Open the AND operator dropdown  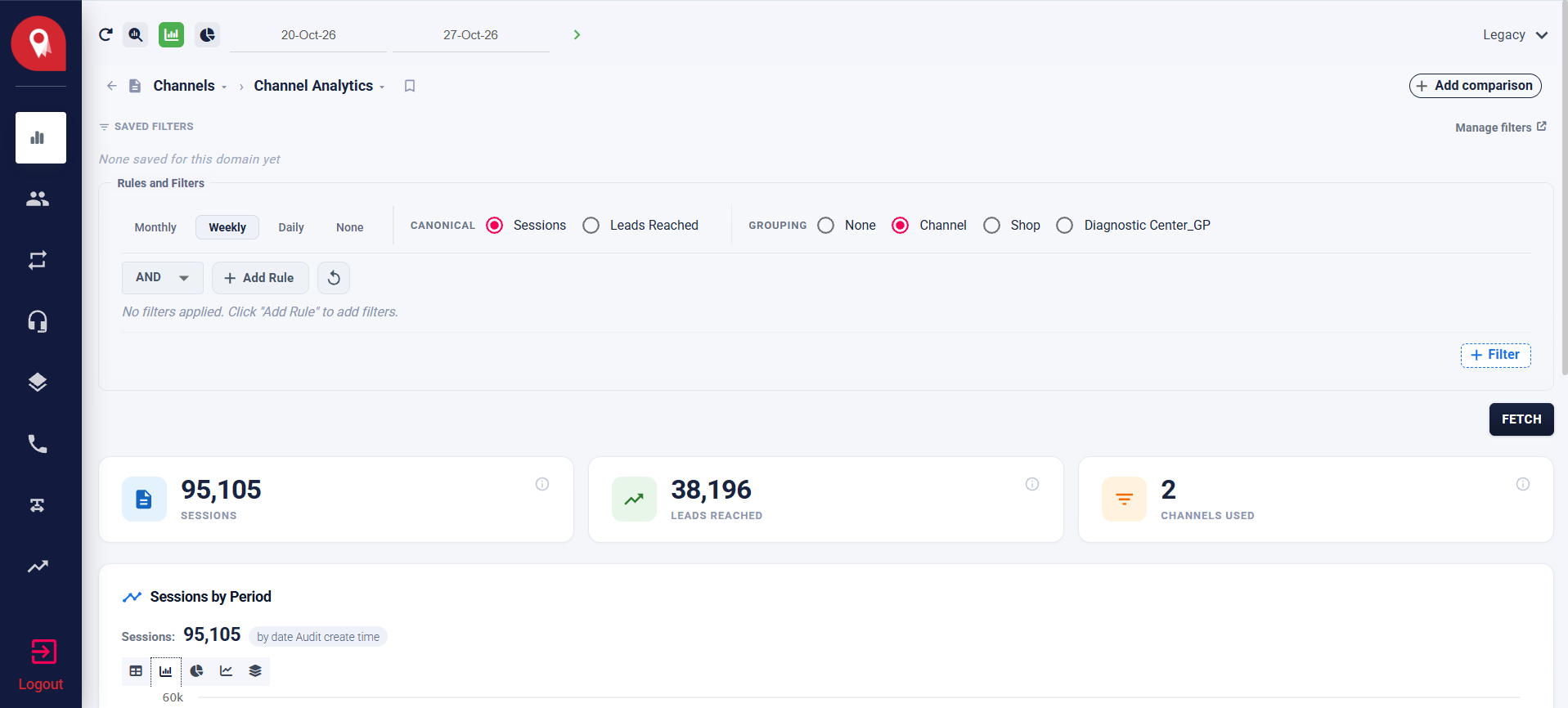coord(163,278)
